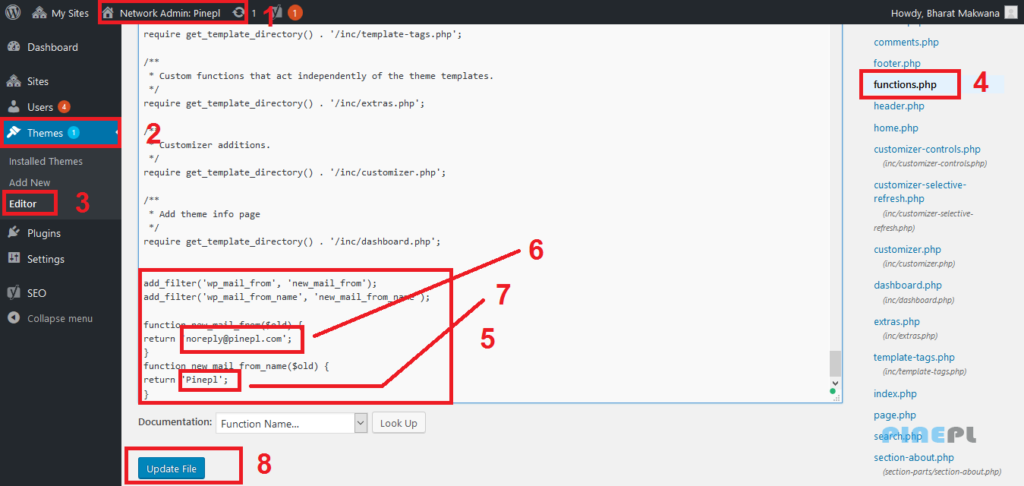The image size is (1024, 486).
Task: Open SEO in sidebar menu
Action: pyautogui.click(x=37, y=293)
